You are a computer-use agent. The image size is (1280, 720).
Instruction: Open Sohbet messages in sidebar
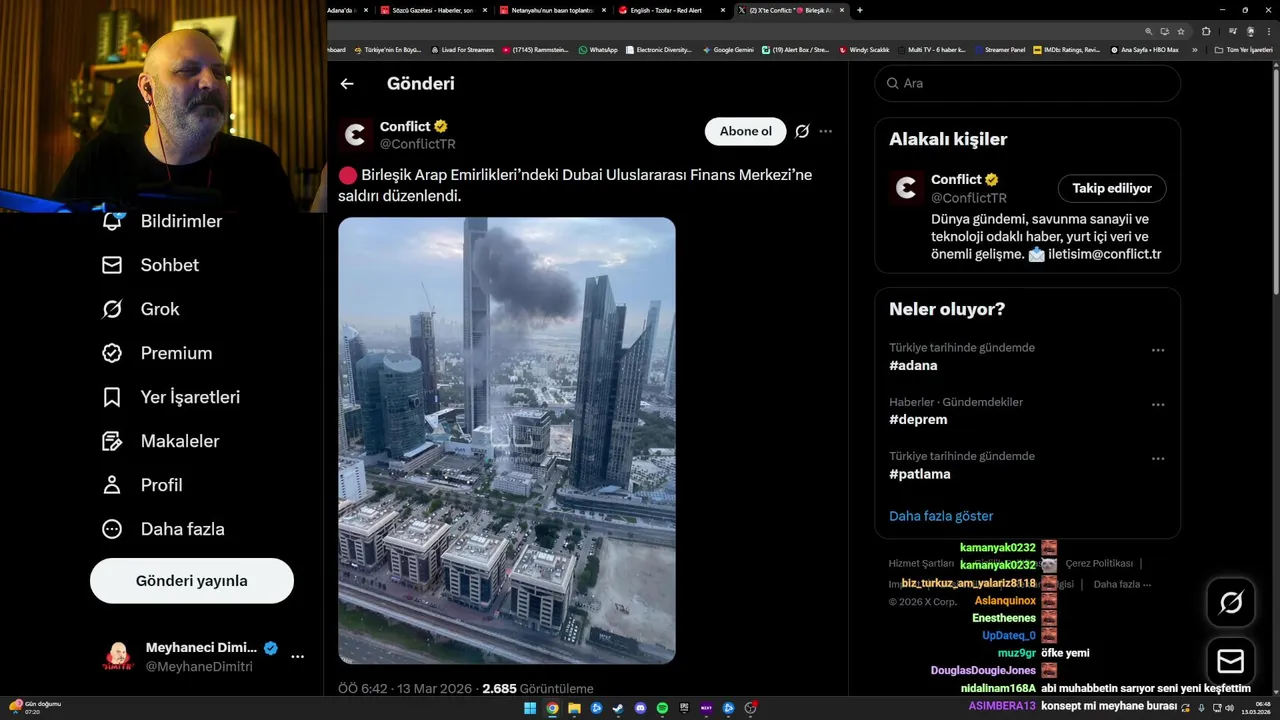point(150,265)
